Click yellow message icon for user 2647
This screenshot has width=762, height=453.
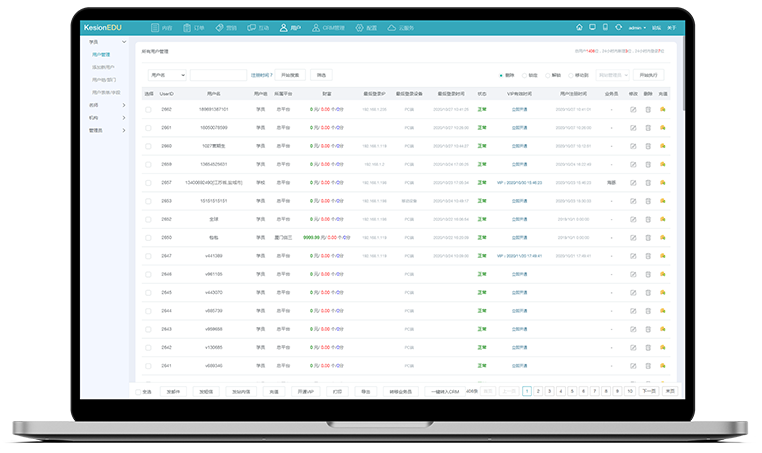point(663,256)
